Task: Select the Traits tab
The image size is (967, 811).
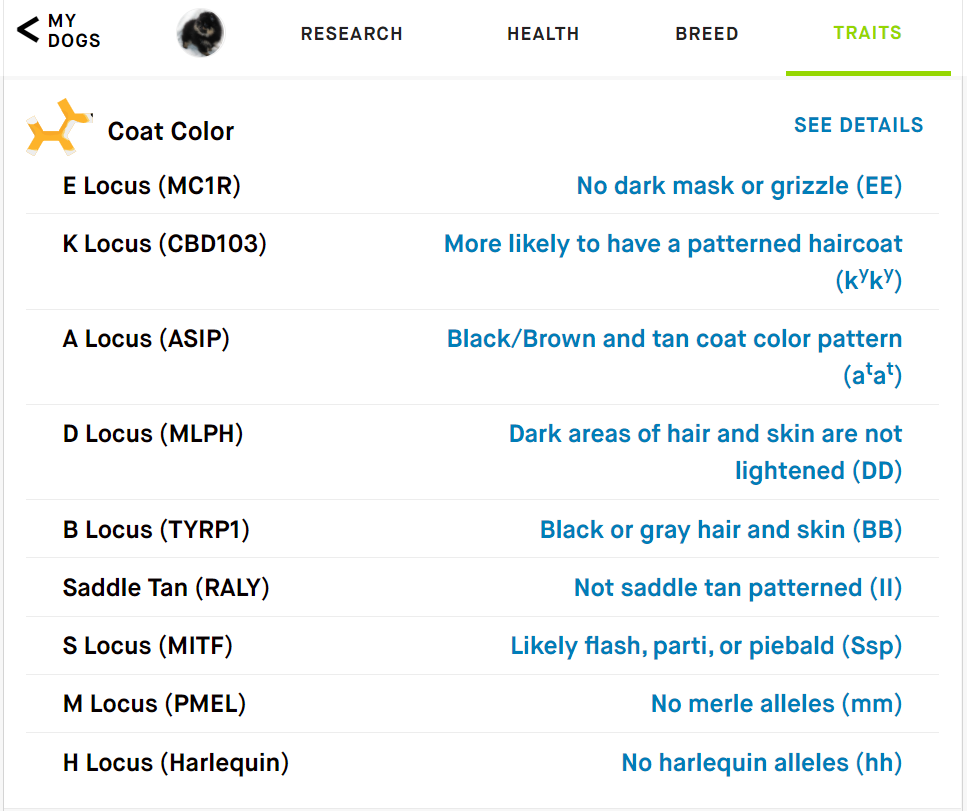Action: [x=868, y=33]
